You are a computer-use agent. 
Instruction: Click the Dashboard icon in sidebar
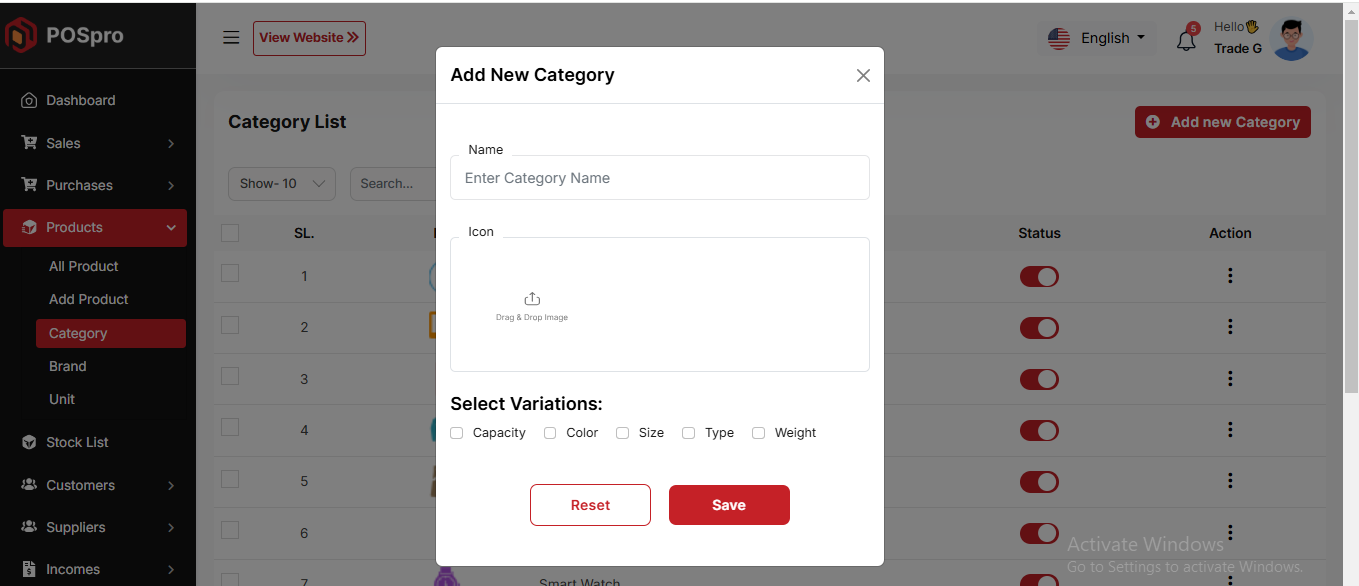(29, 100)
